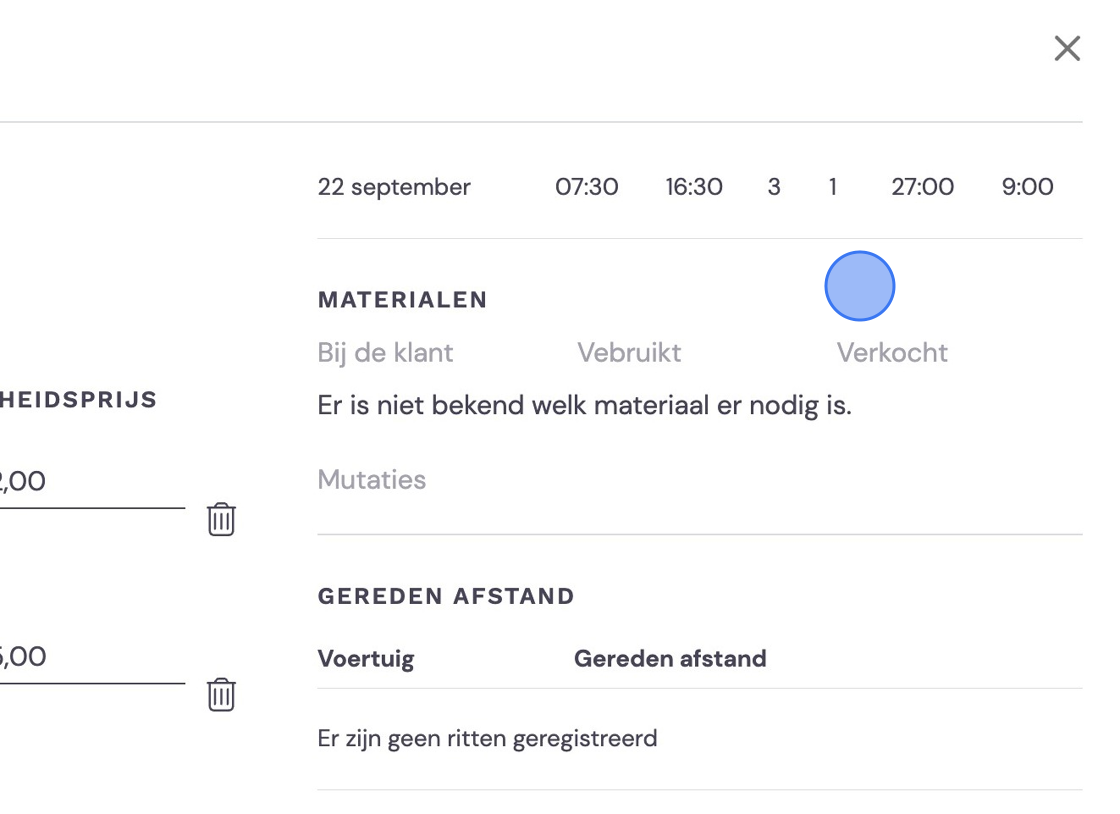Delete the row with price ending 2,00
Image resolution: width=1120 pixels, height=814 pixels.
click(x=221, y=519)
